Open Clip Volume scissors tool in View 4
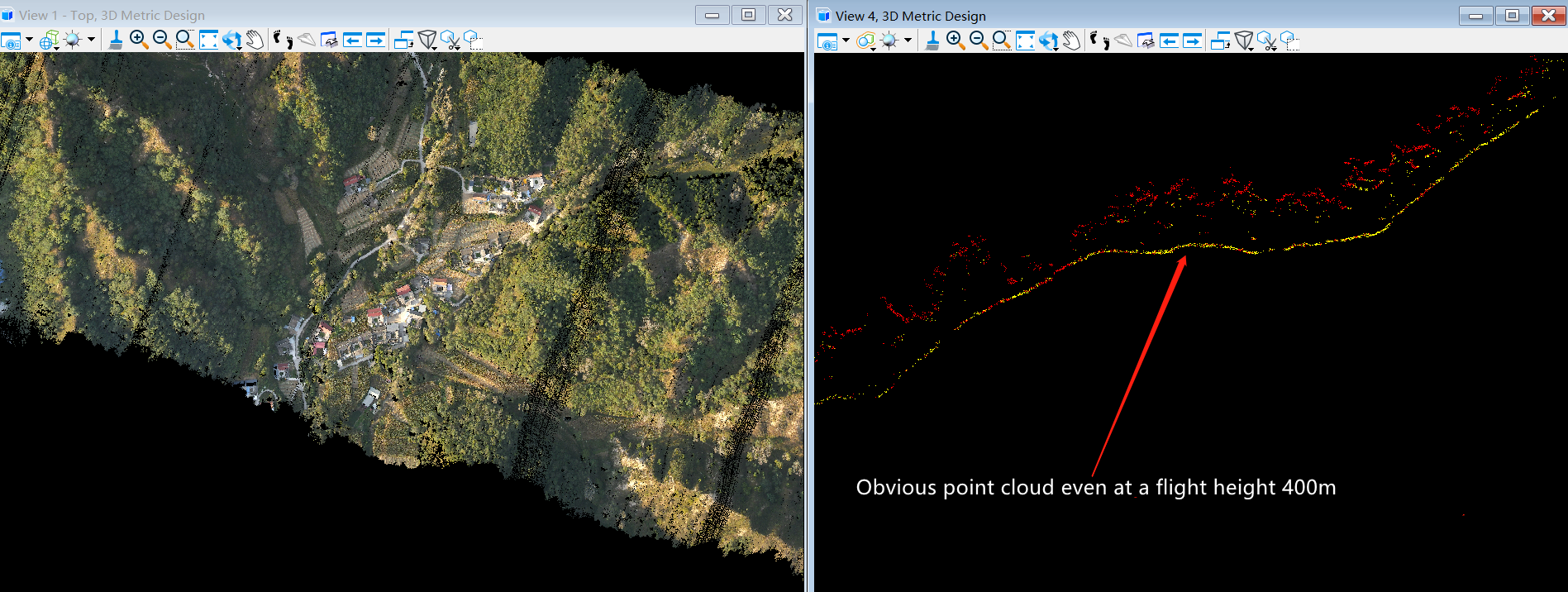The width and height of the screenshot is (1568, 592). [1267, 41]
